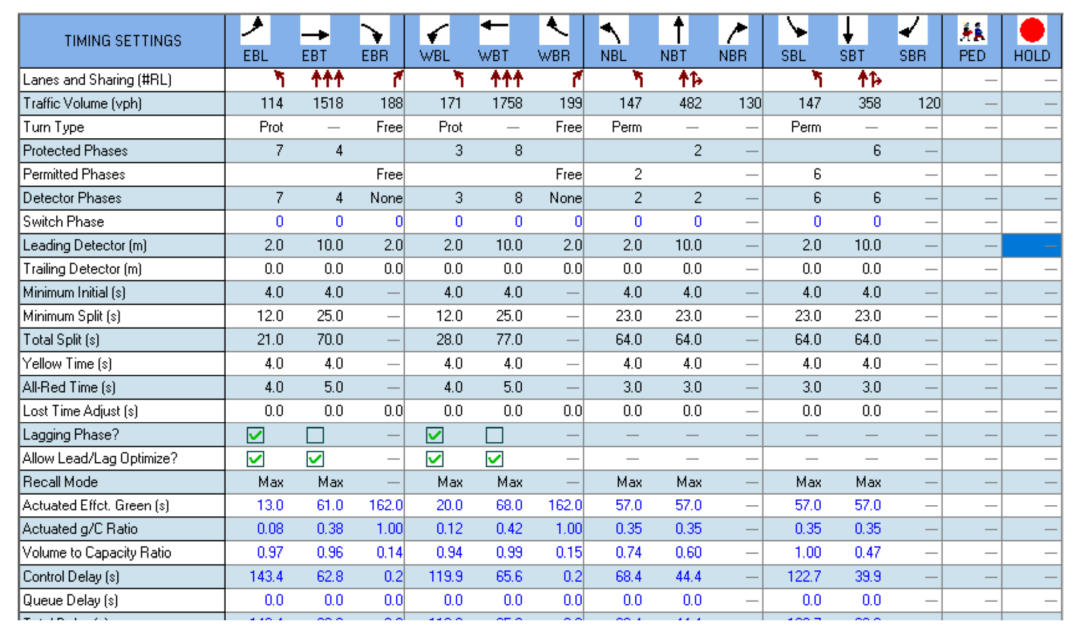
Task: Click the EBL eastbound left arrow icon
Action: tap(256, 30)
